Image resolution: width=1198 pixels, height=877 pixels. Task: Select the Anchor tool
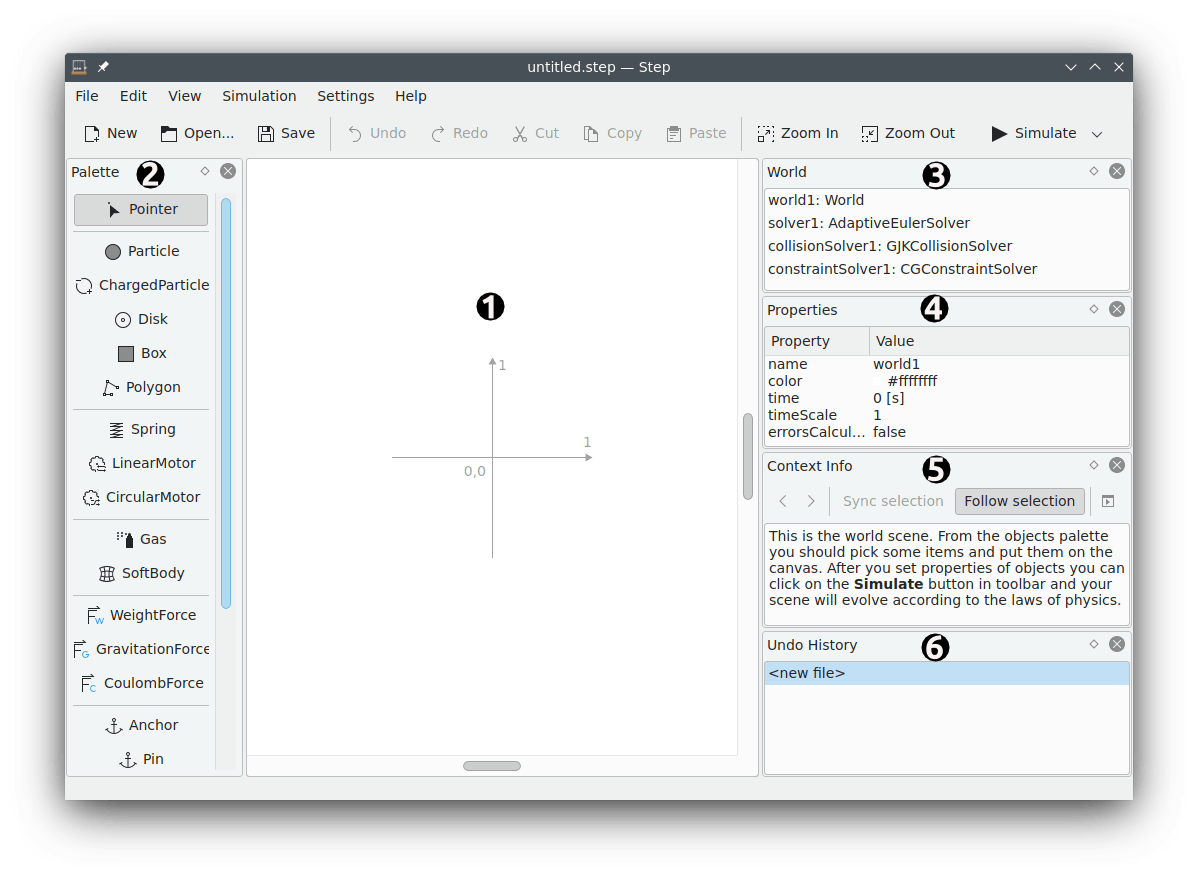click(x=141, y=725)
